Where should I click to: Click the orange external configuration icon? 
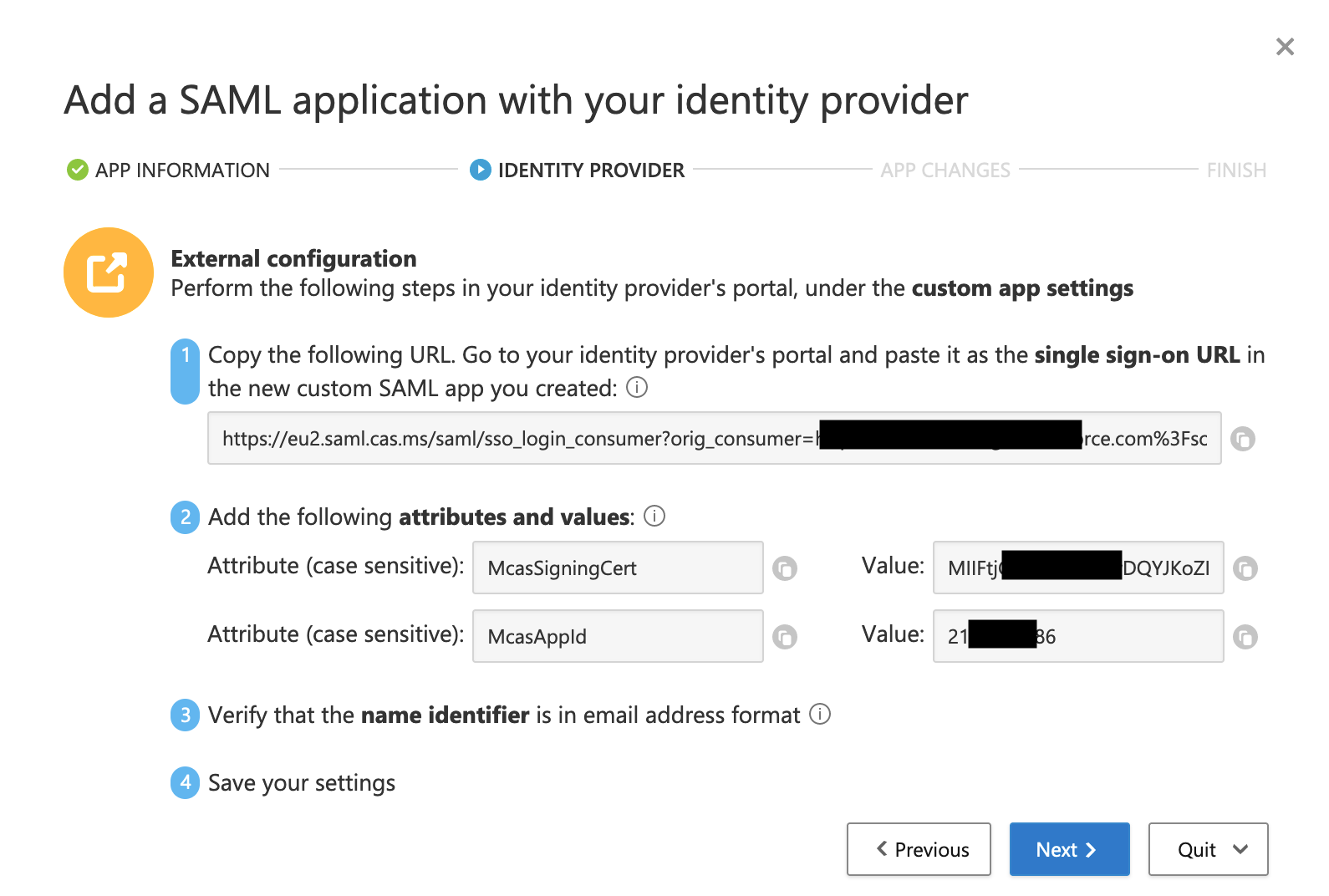[109, 272]
